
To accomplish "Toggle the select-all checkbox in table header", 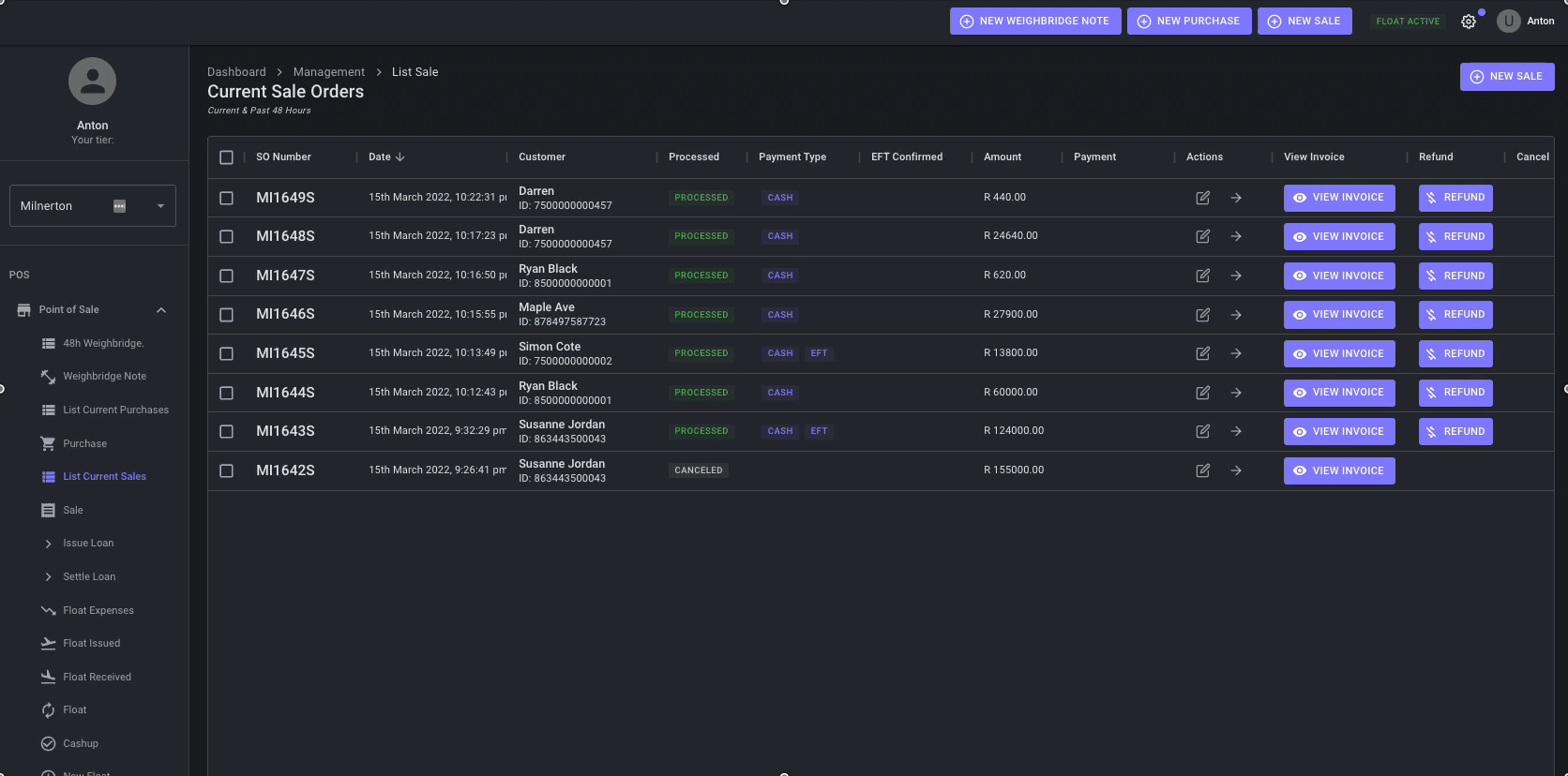I will point(226,157).
